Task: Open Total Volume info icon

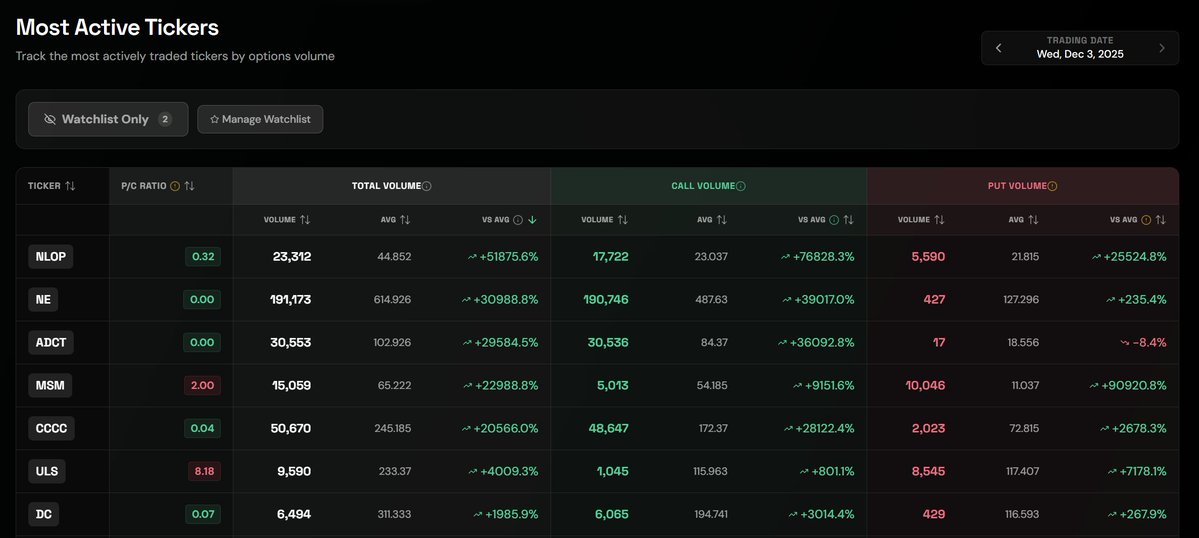Action: coord(427,186)
